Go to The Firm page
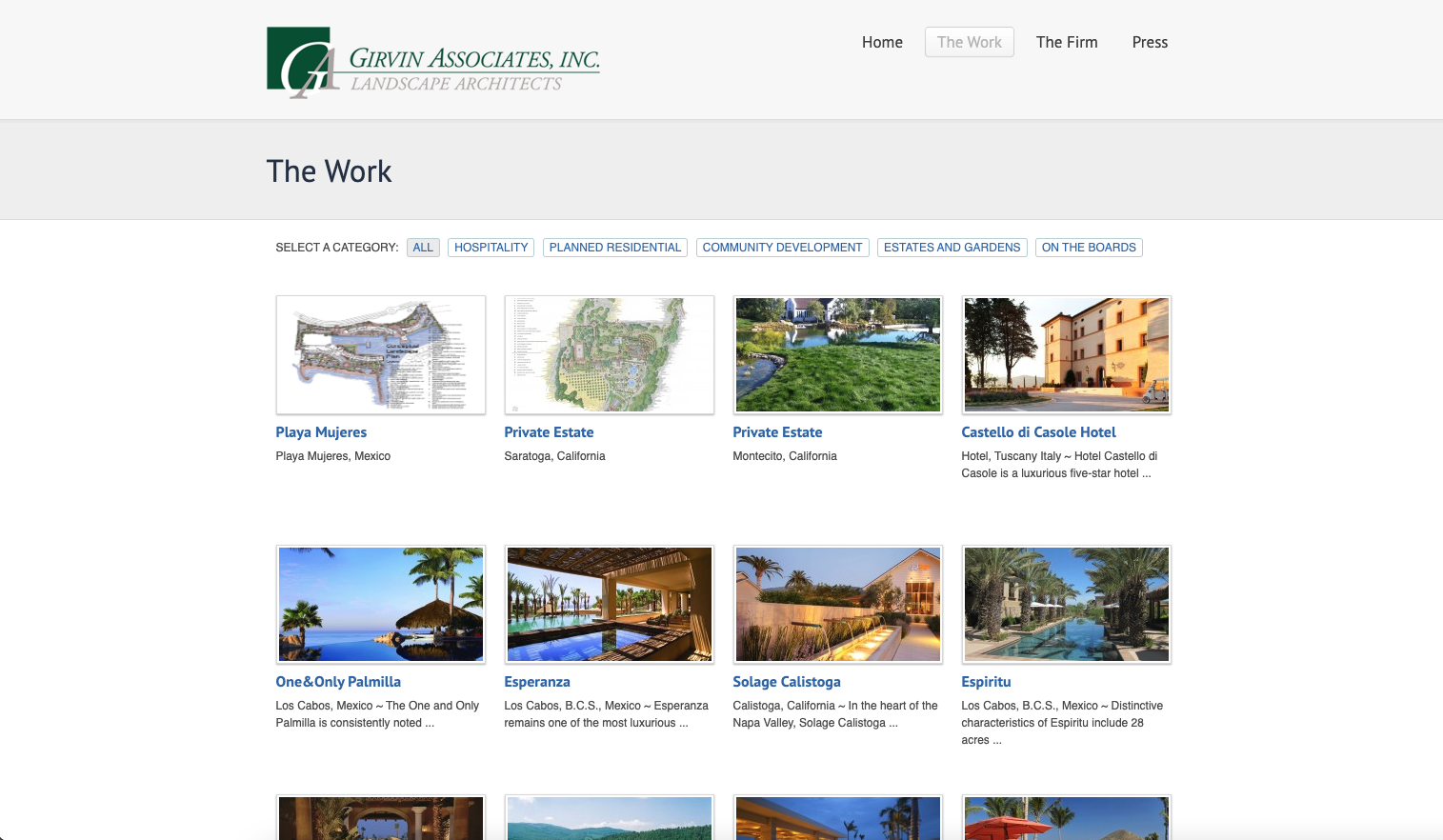Screen dimensions: 1443x840 click(x=1067, y=42)
